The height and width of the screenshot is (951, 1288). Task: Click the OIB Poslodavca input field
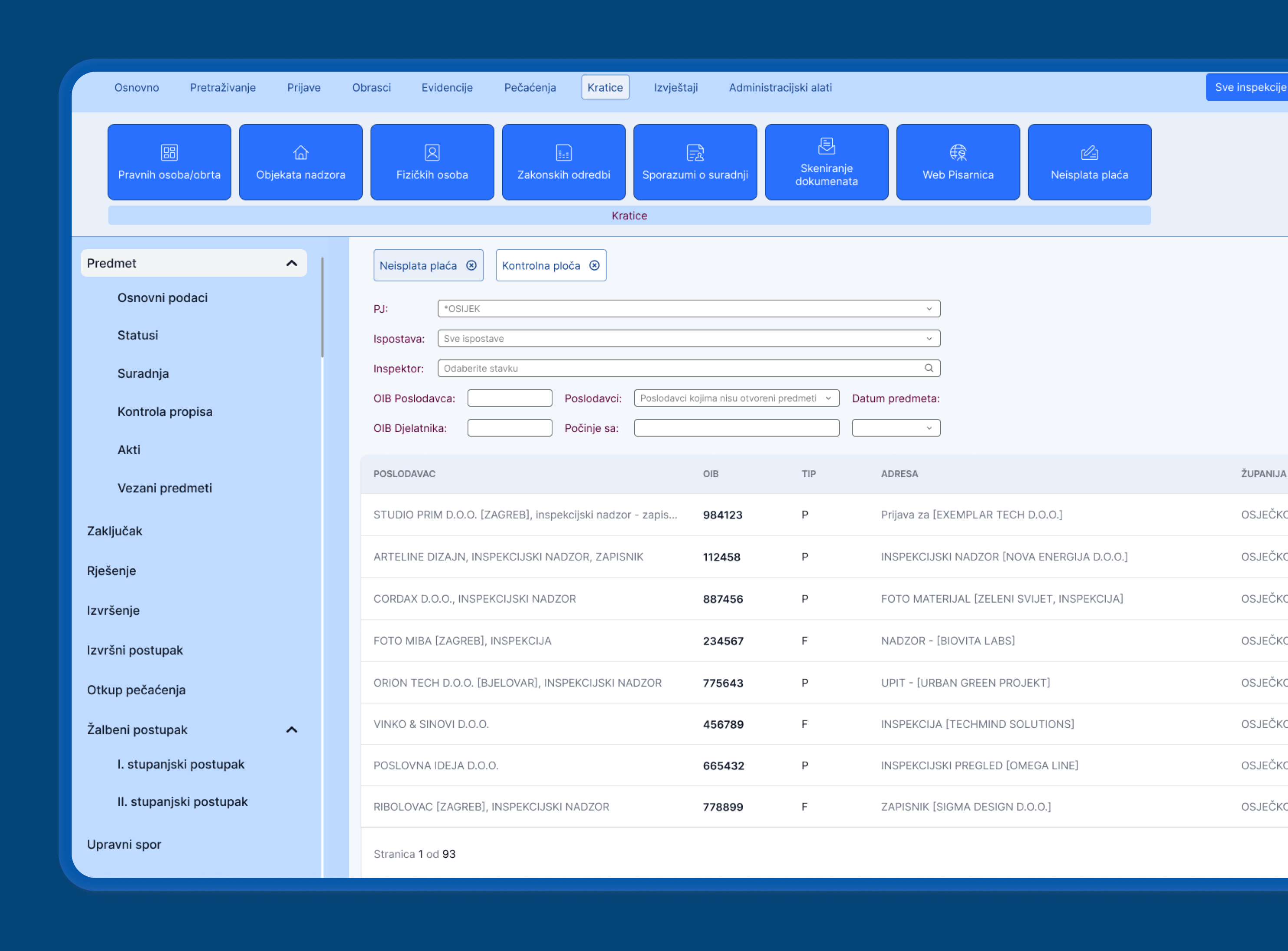point(509,398)
